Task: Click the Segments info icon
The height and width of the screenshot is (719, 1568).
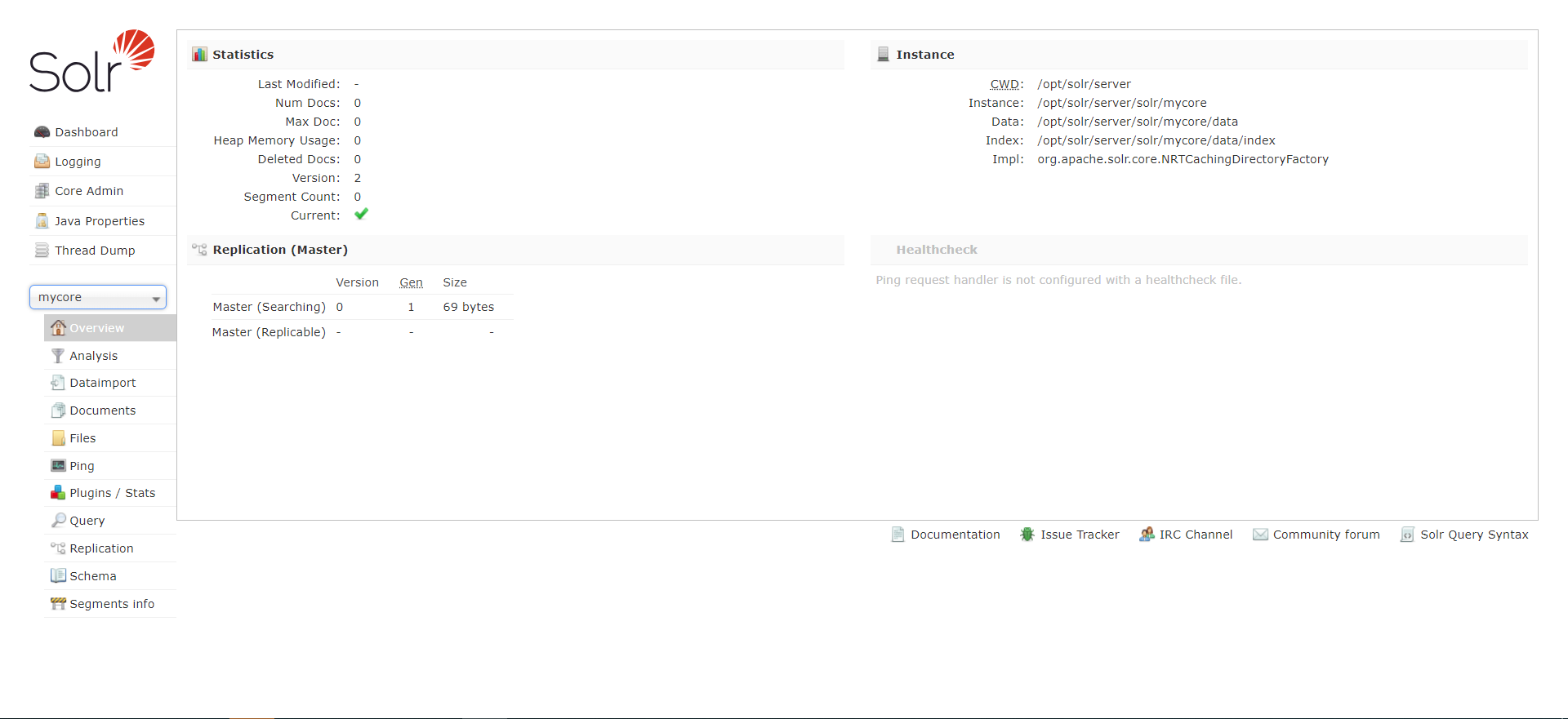Action: 58,604
